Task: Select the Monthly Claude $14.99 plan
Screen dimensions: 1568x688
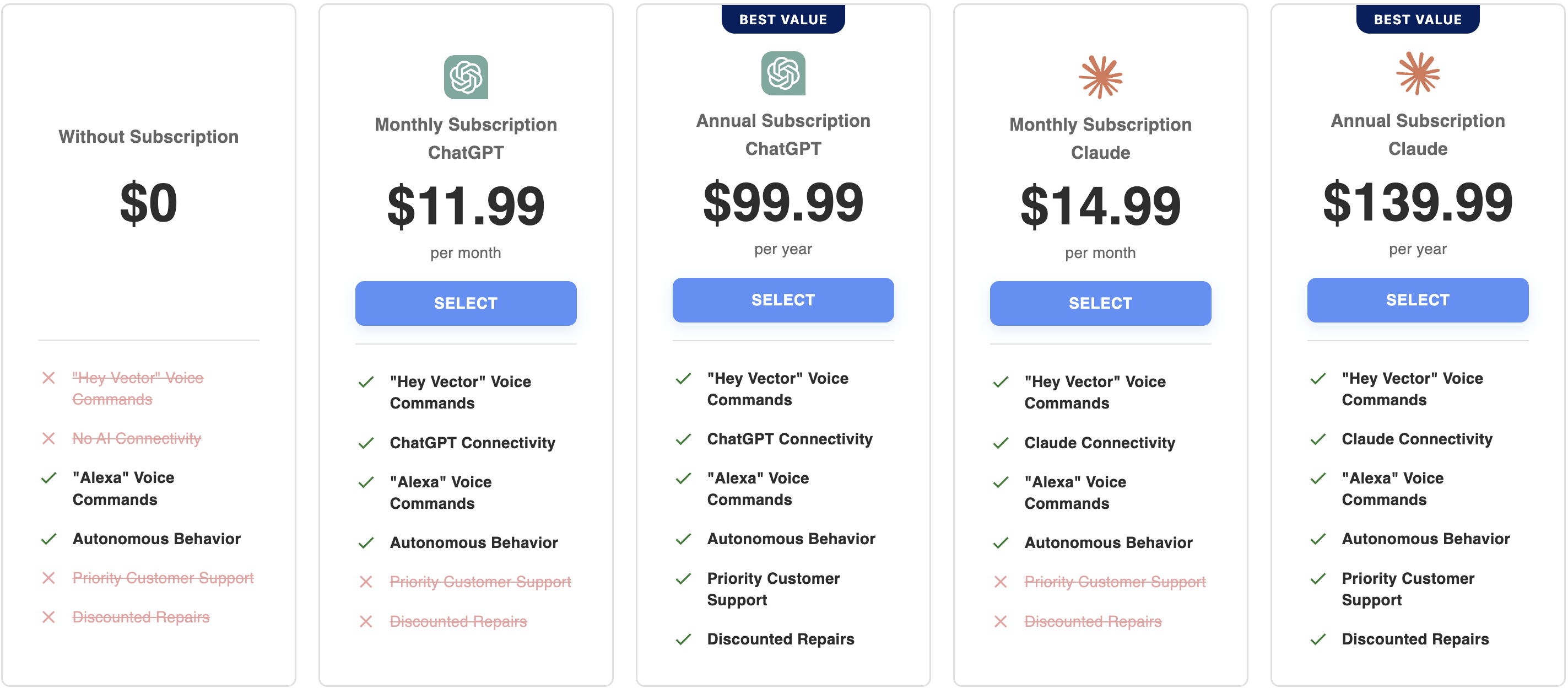Action: coord(1100,303)
